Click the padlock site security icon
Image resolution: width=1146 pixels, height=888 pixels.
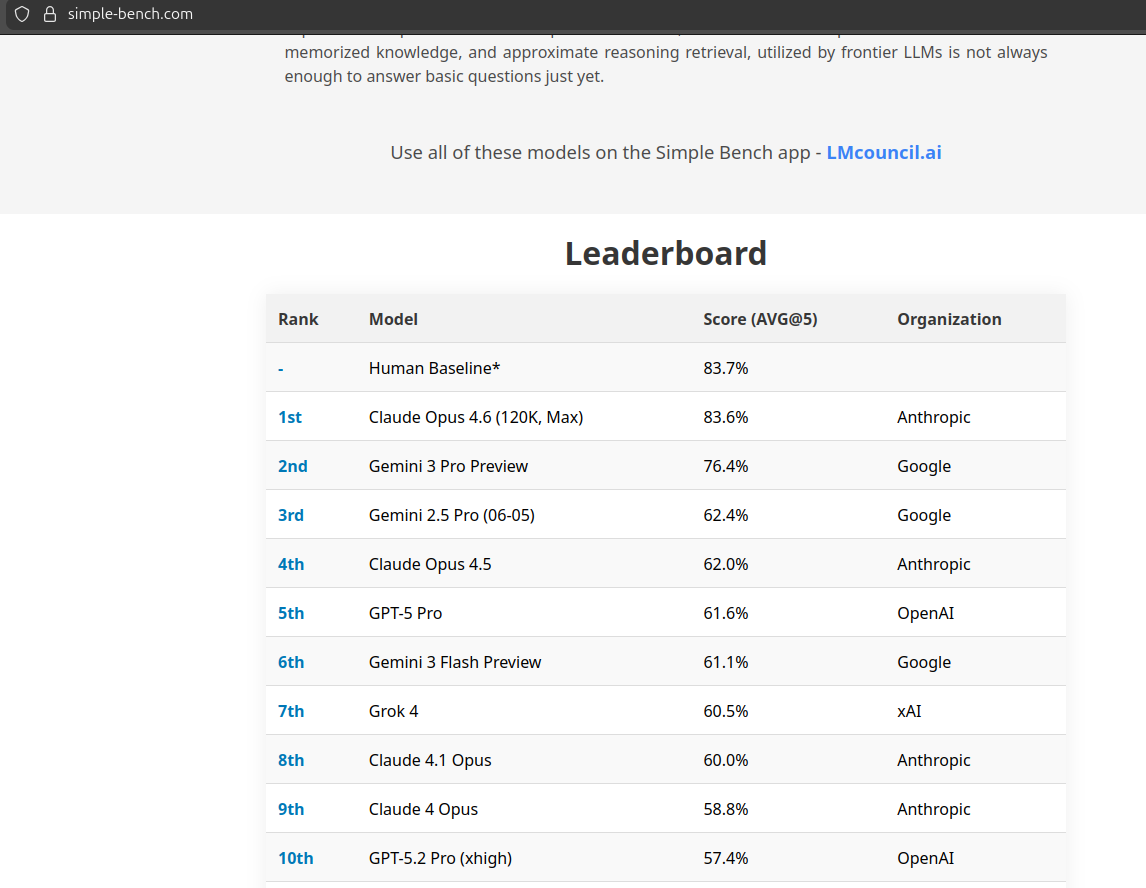tap(49, 14)
